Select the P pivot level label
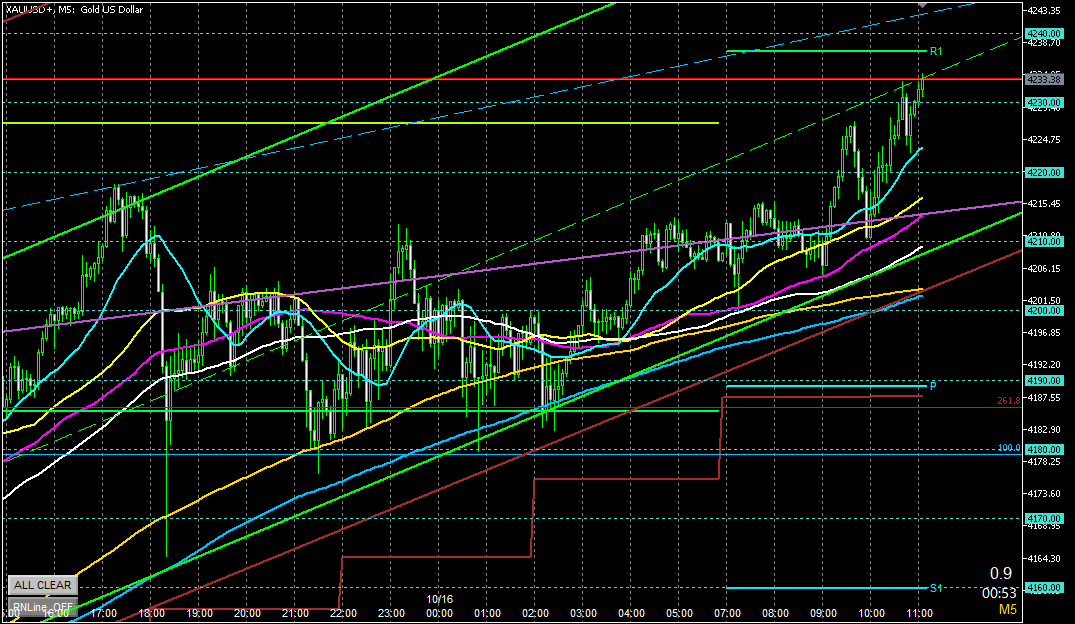The image size is (1075, 624). [932, 386]
